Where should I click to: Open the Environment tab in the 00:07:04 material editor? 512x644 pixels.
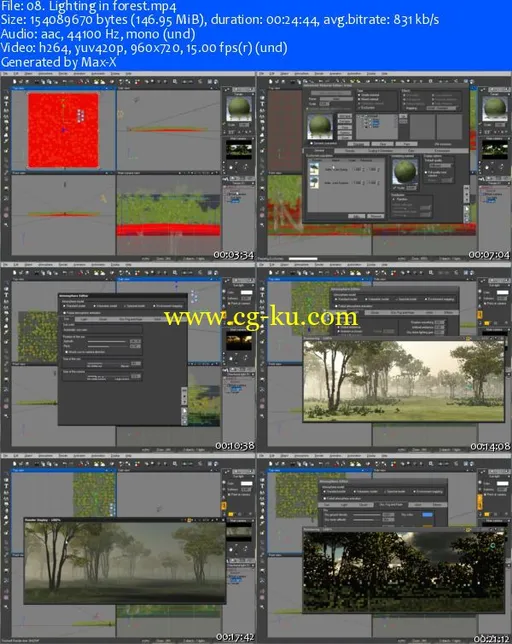pos(442,151)
